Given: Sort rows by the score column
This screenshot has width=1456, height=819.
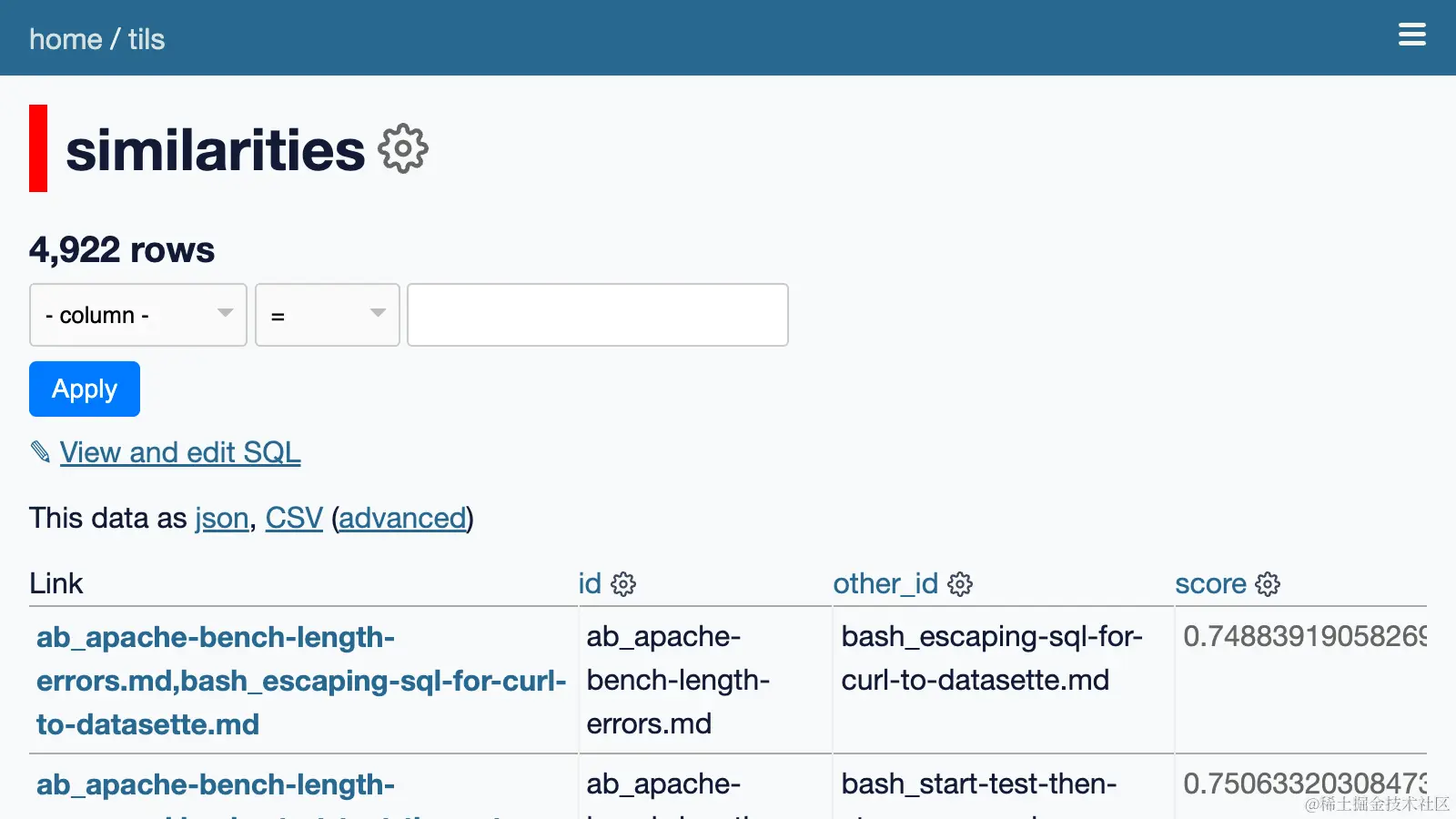Looking at the screenshot, I should [x=1211, y=583].
